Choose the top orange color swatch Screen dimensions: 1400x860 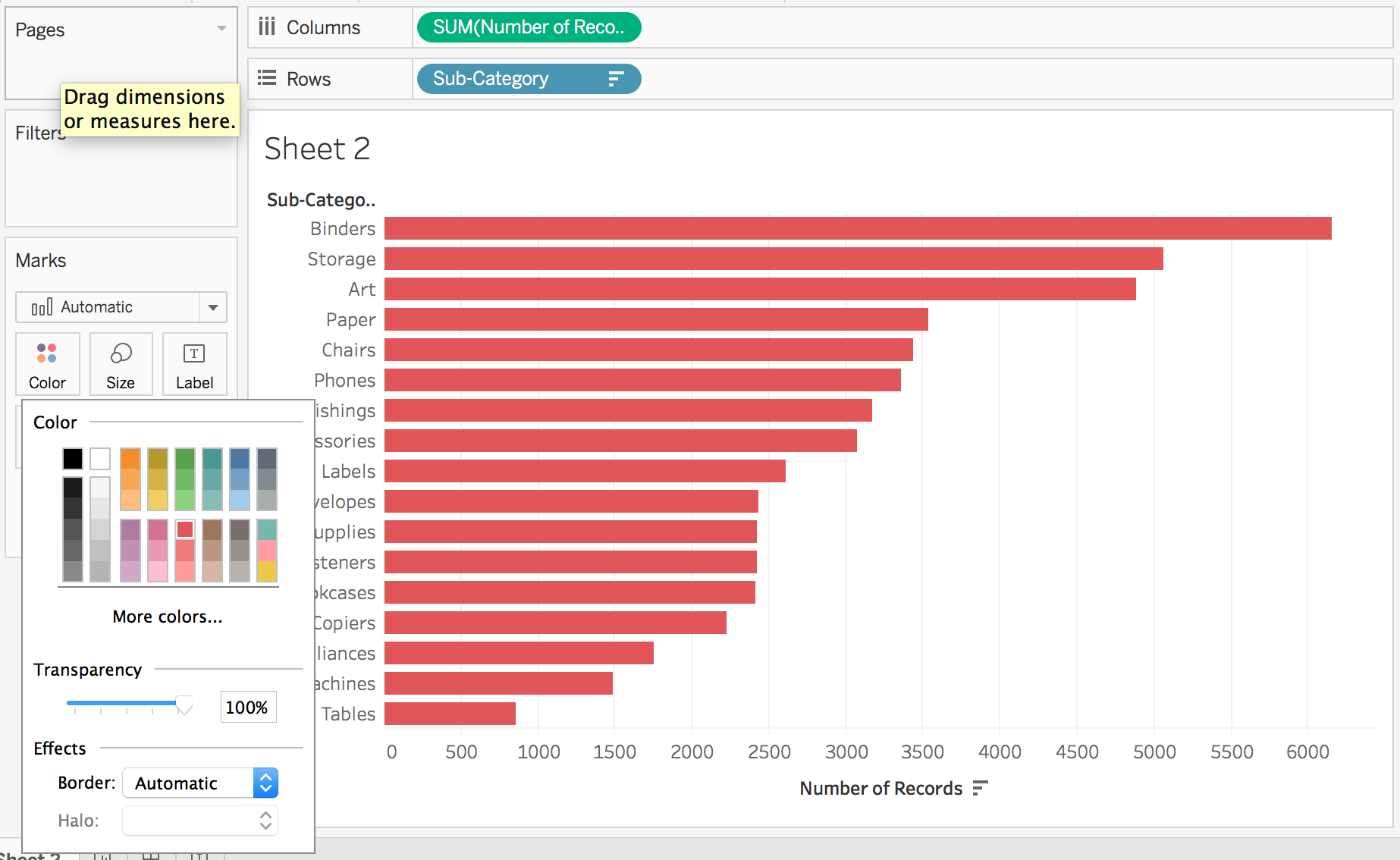(x=130, y=458)
